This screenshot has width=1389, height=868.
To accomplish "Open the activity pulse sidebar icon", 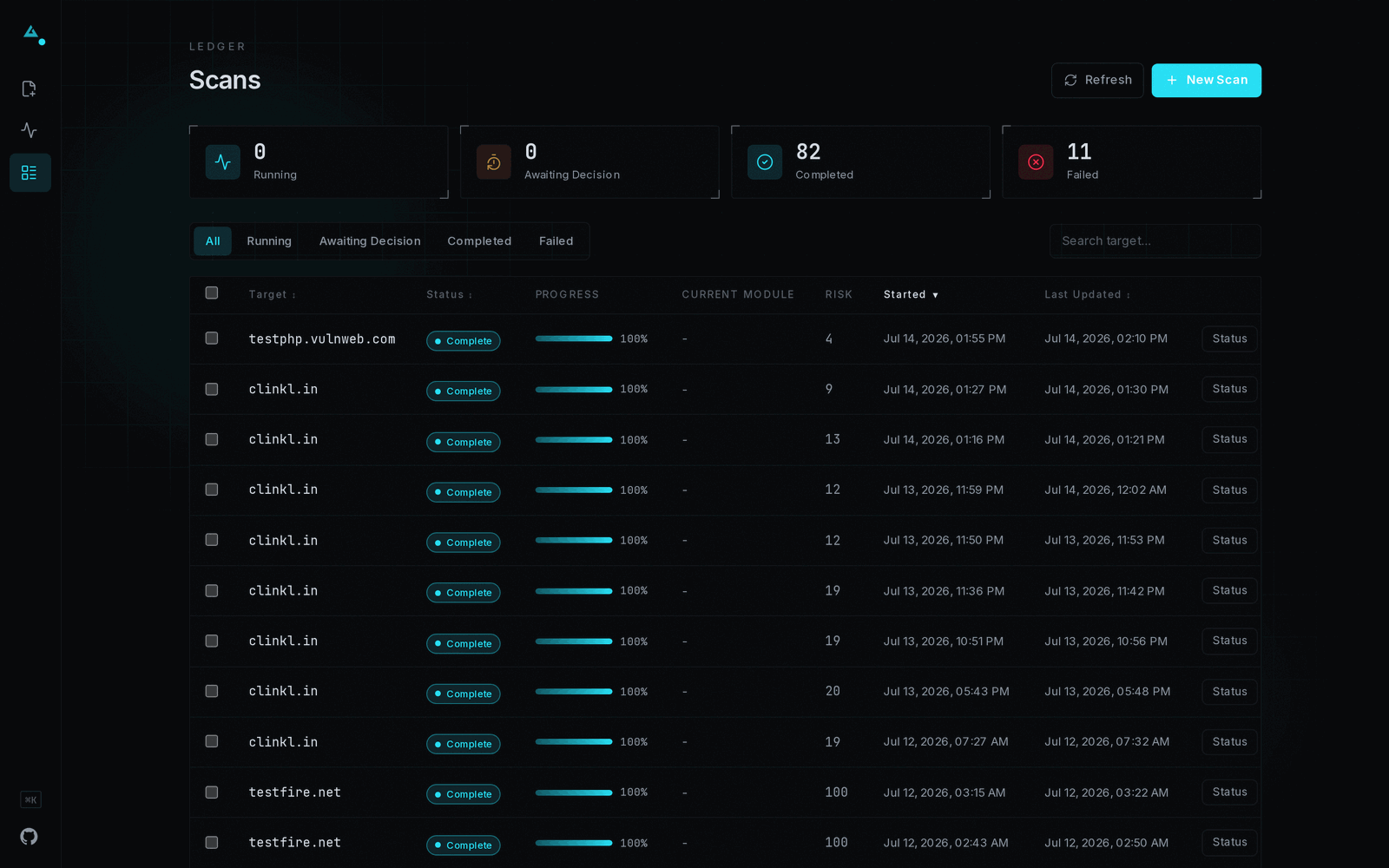I will [x=30, y=130].
